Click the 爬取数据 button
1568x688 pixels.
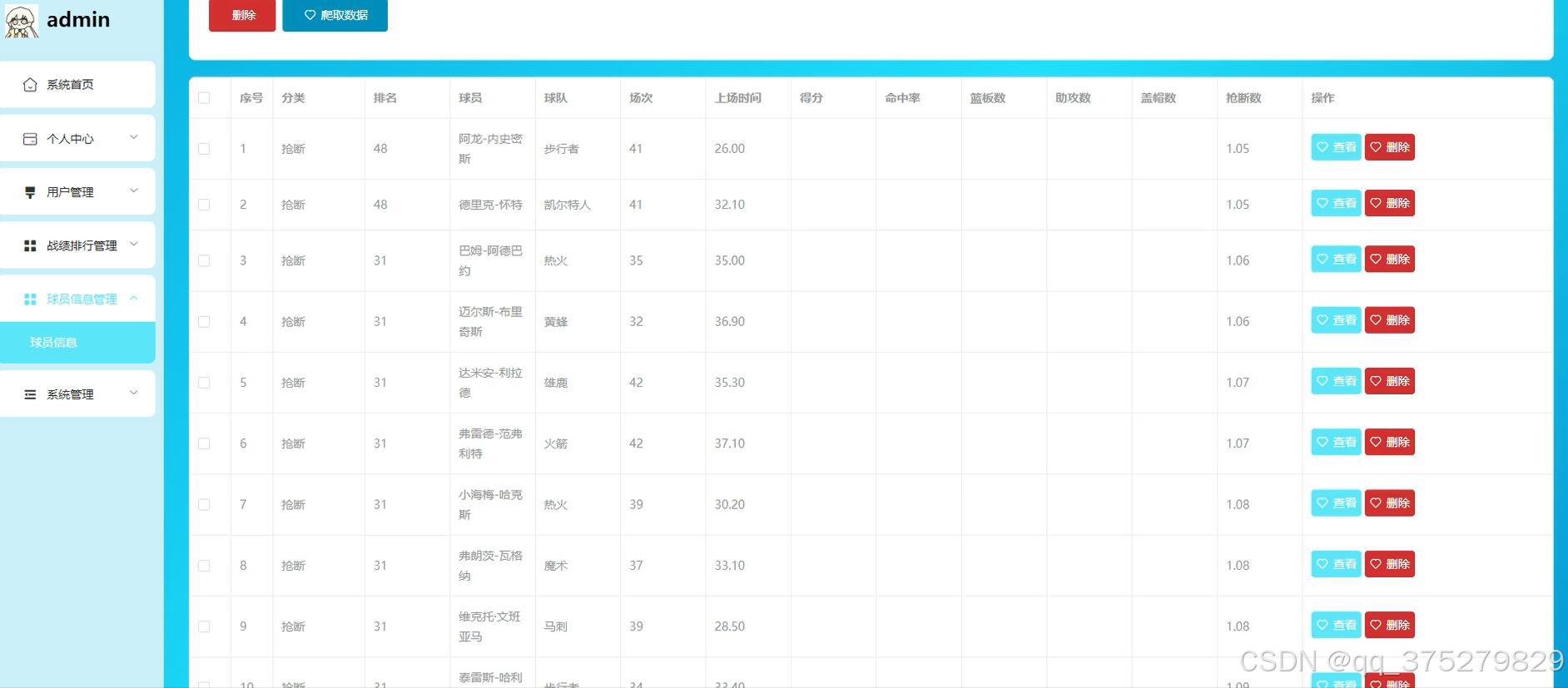point(335,15)
